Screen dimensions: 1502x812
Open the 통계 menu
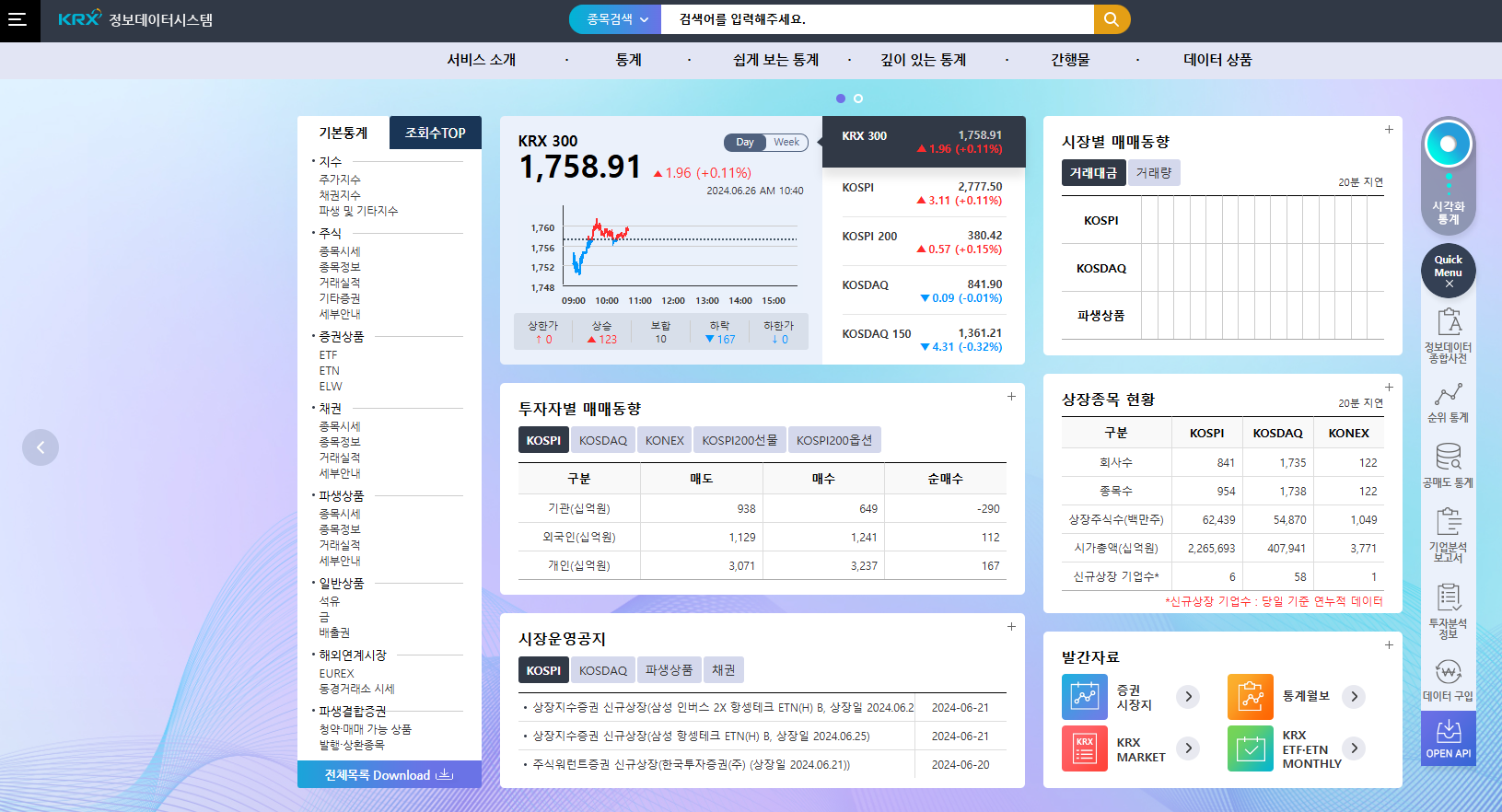628,60
